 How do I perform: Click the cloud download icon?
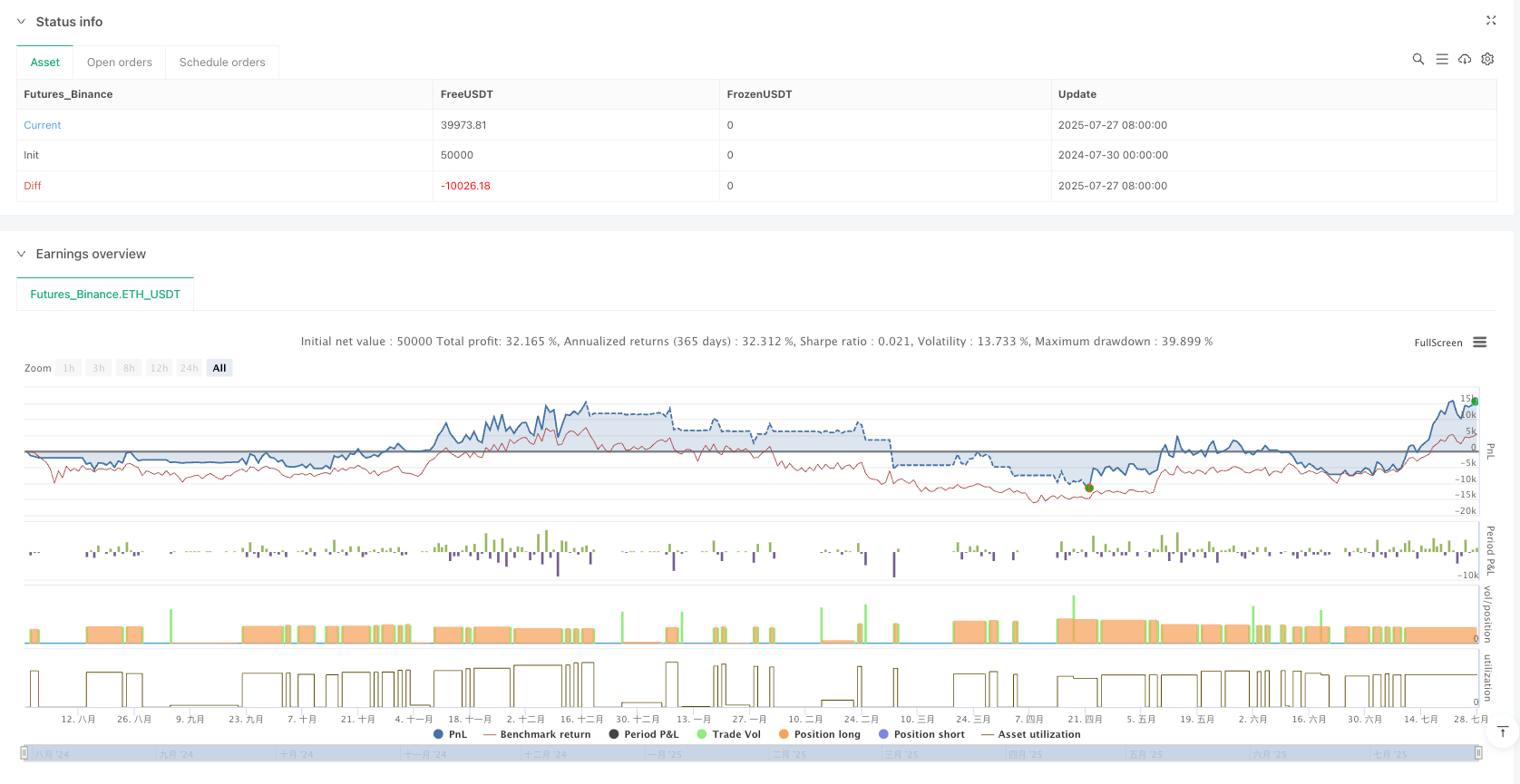(x=1465, y=59)
